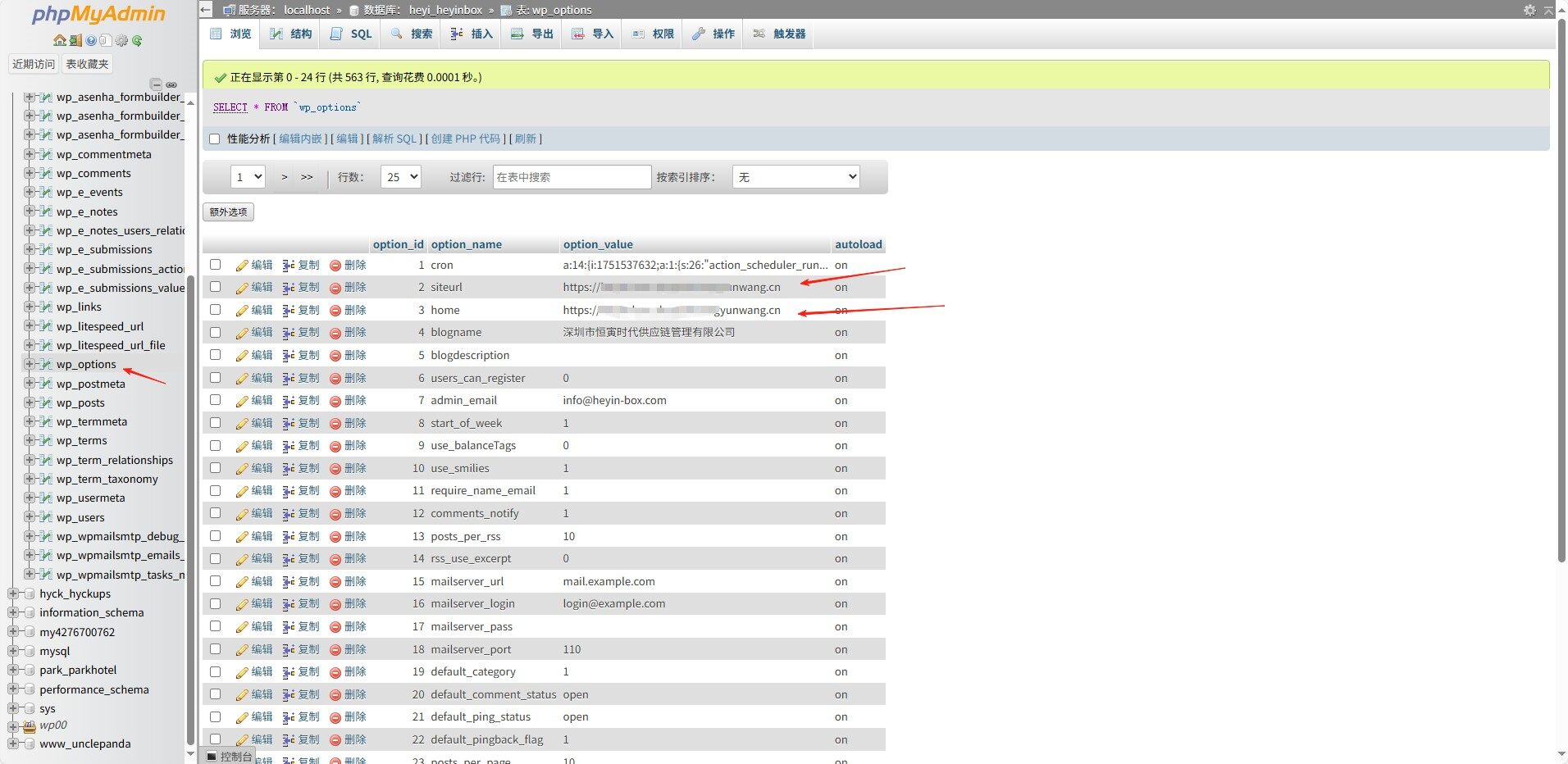Open the 按索引排序 sort-by-index dropdown
Screen dimensions: 1568x764
[x=795, y=177]
